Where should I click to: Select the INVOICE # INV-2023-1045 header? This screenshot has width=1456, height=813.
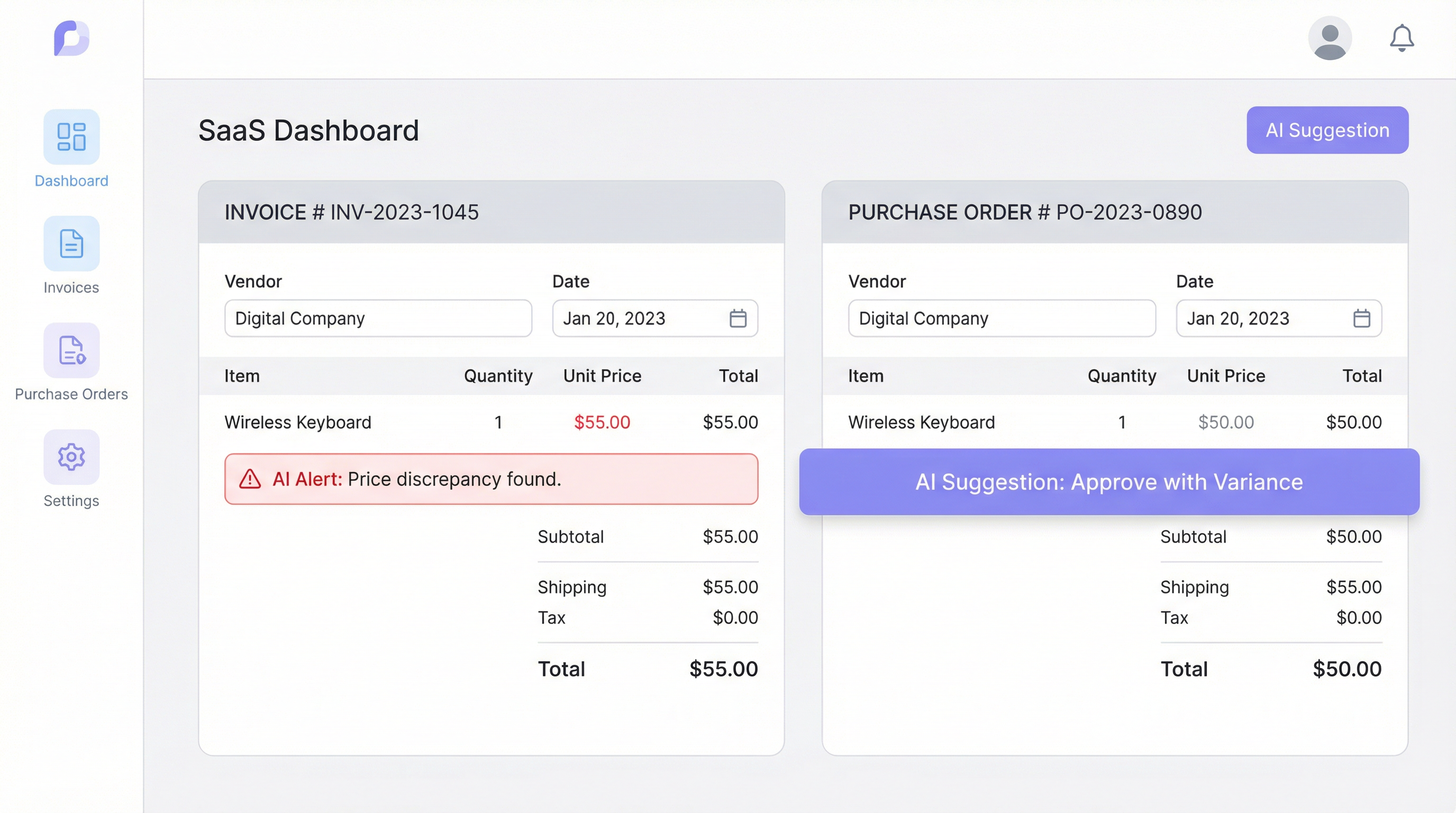click(351, 212)
